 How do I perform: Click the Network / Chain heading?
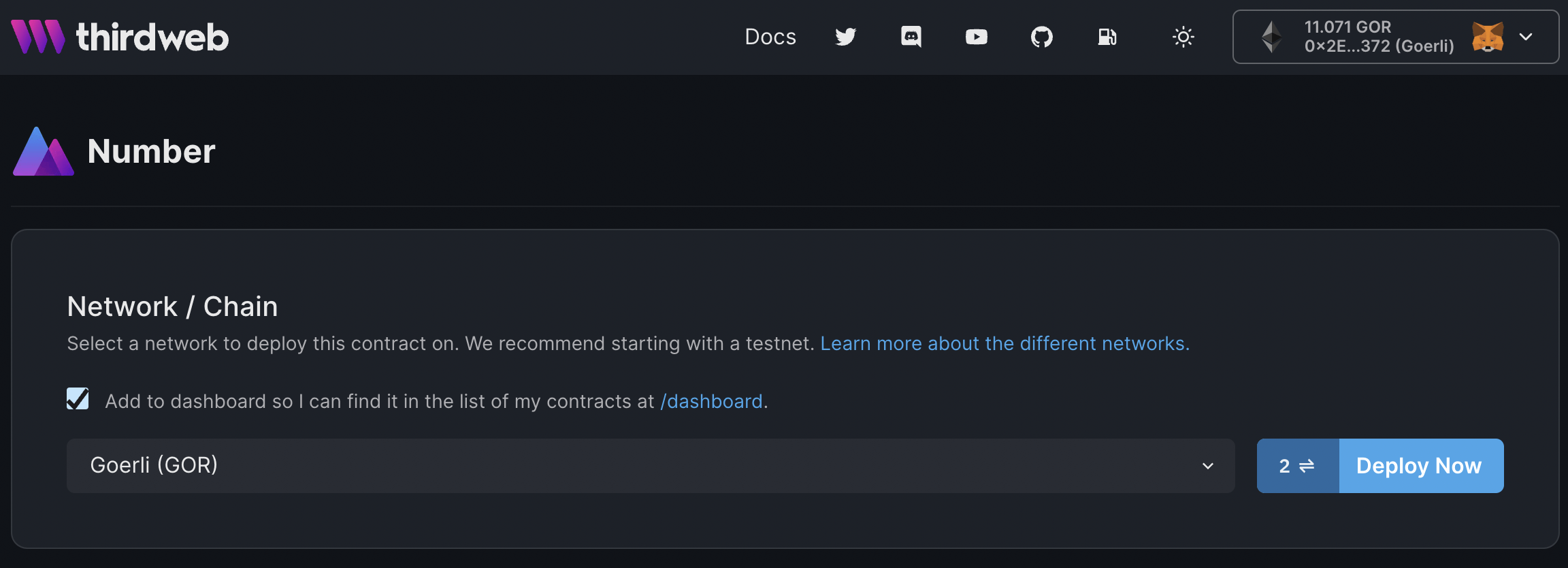point(172,306)
